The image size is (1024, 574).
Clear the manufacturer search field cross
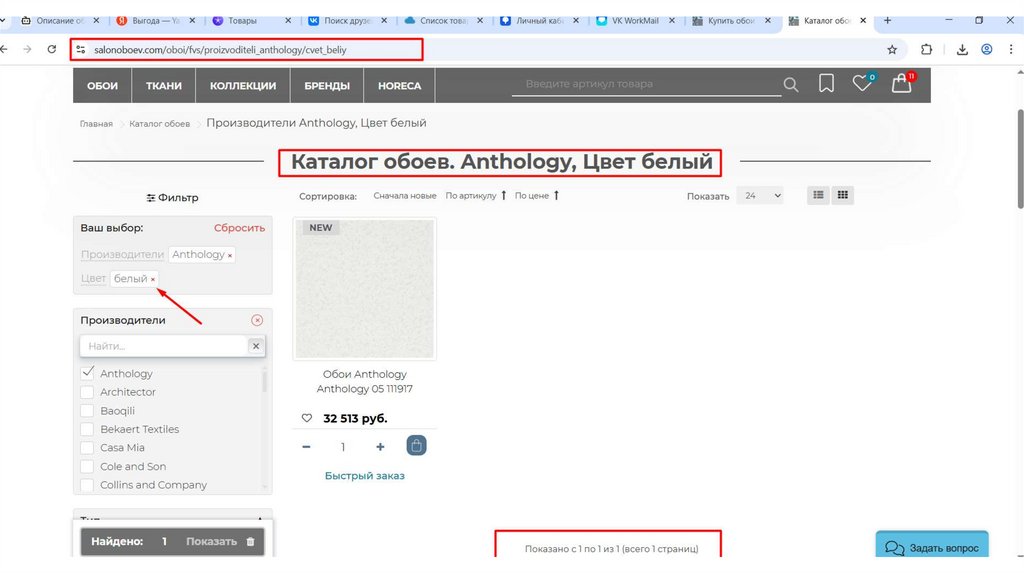pos(256,346)
